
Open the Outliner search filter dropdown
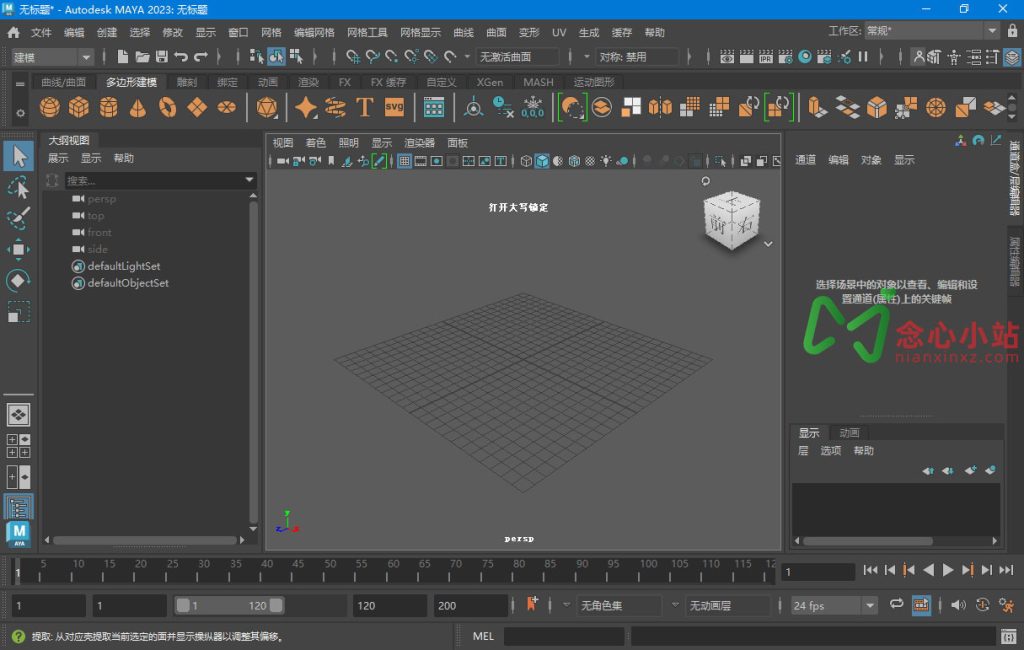pos(249,180)
